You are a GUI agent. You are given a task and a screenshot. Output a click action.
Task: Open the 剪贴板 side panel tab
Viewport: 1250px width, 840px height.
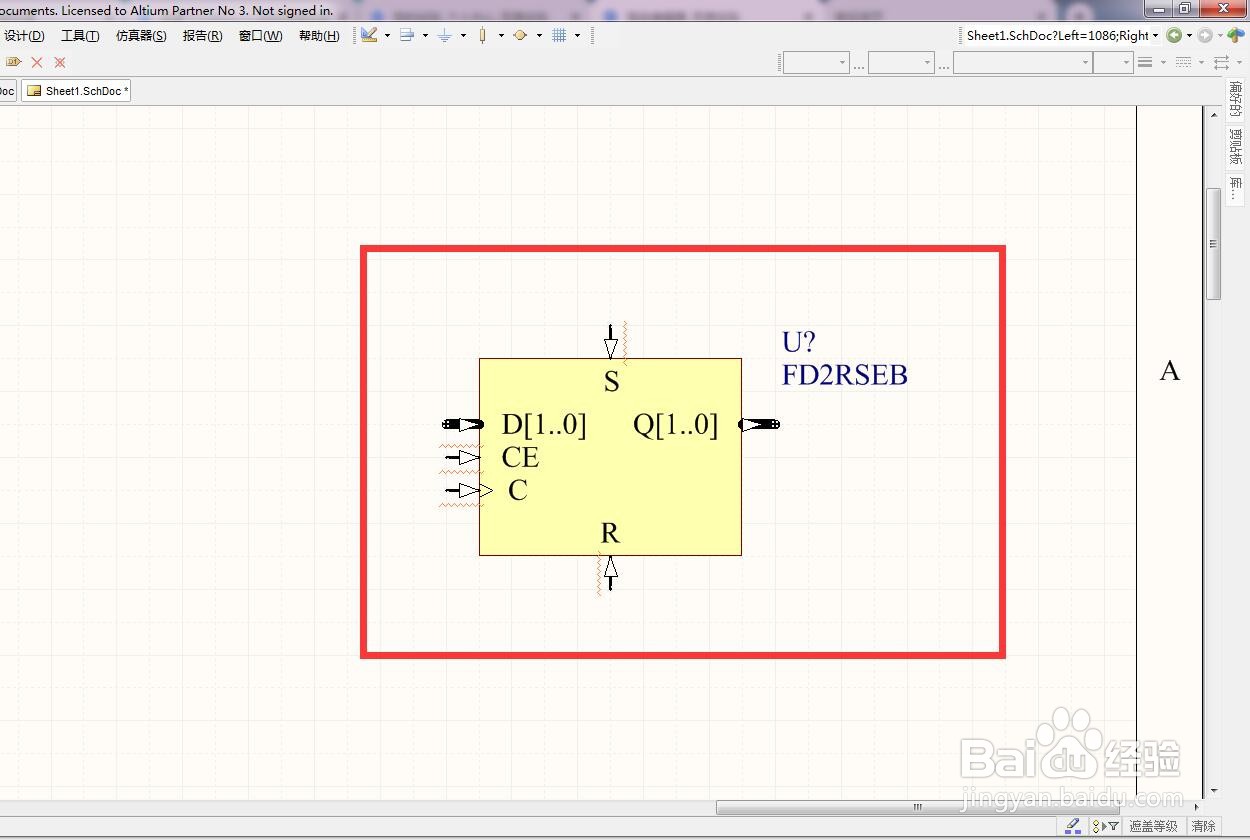pyautogui.click(x=1236, y=146)
